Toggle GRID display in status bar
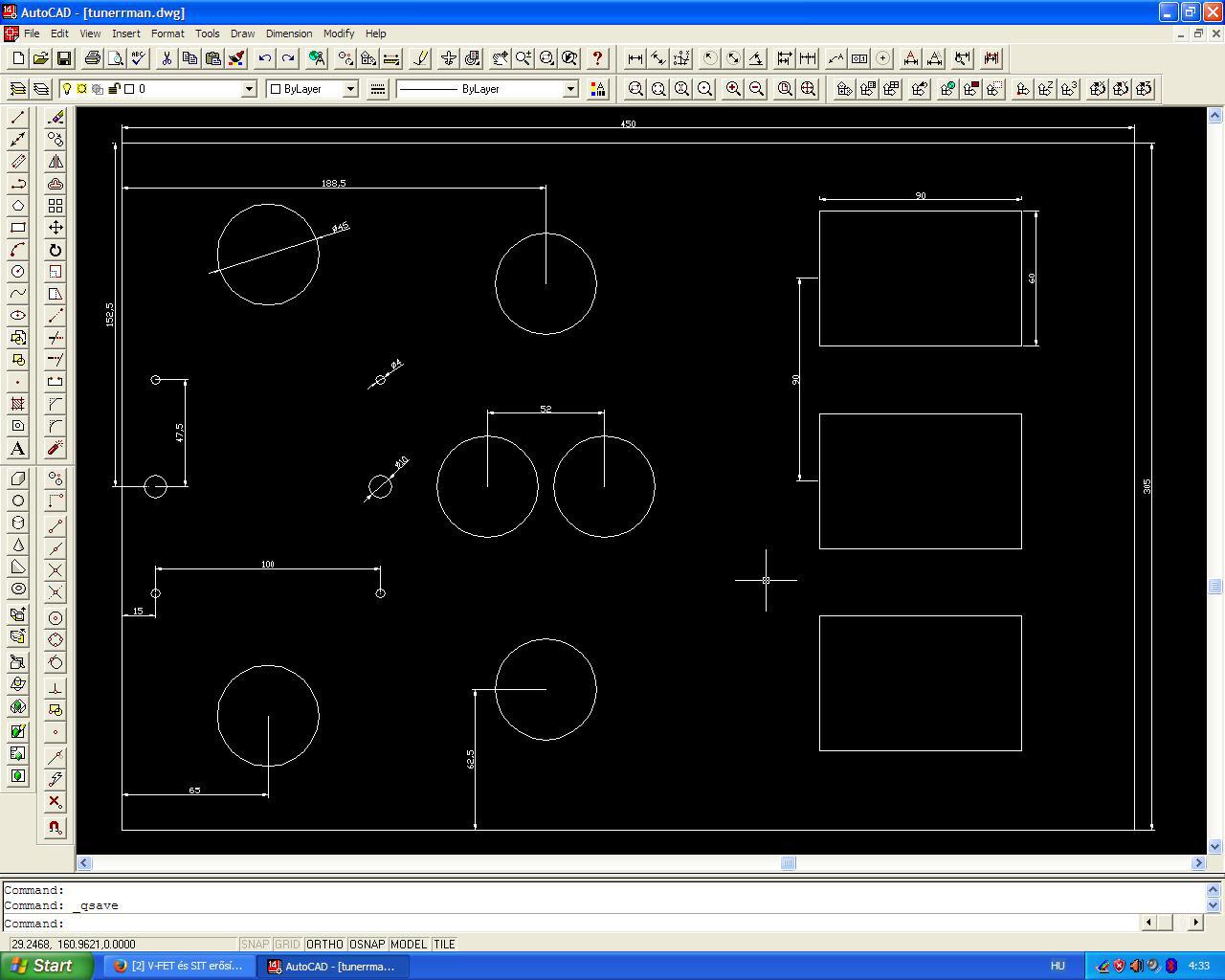The height and width of the screenshot is (980, 1225). 287,945
